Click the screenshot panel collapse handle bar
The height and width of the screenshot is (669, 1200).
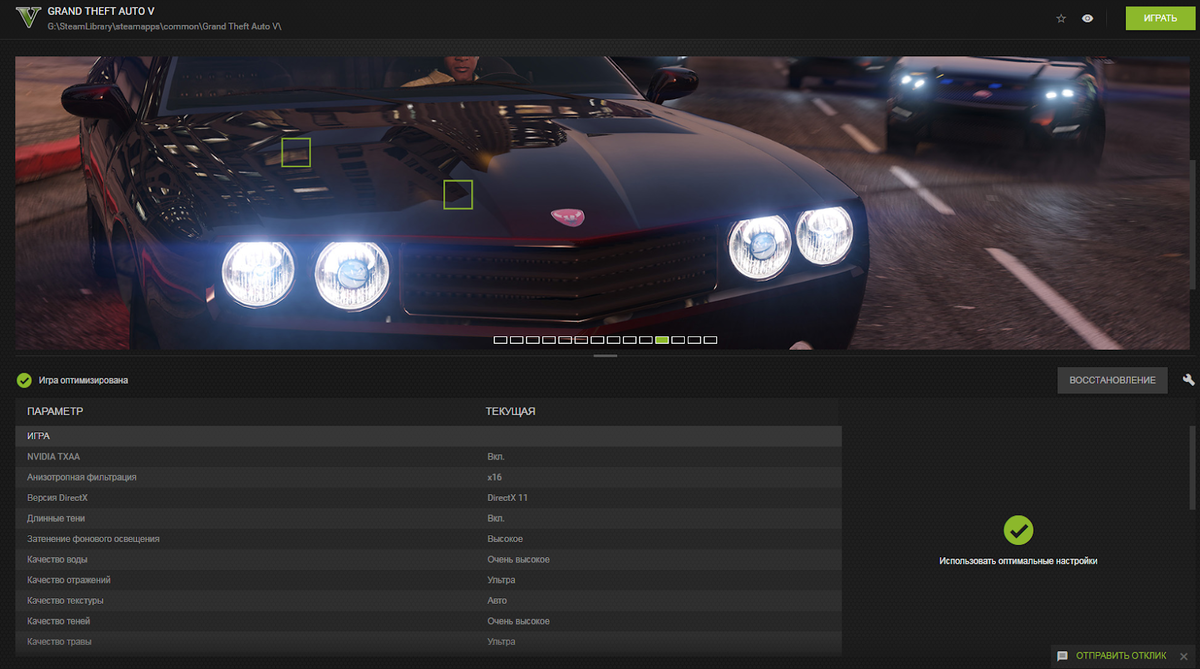(x=606, y=355)
